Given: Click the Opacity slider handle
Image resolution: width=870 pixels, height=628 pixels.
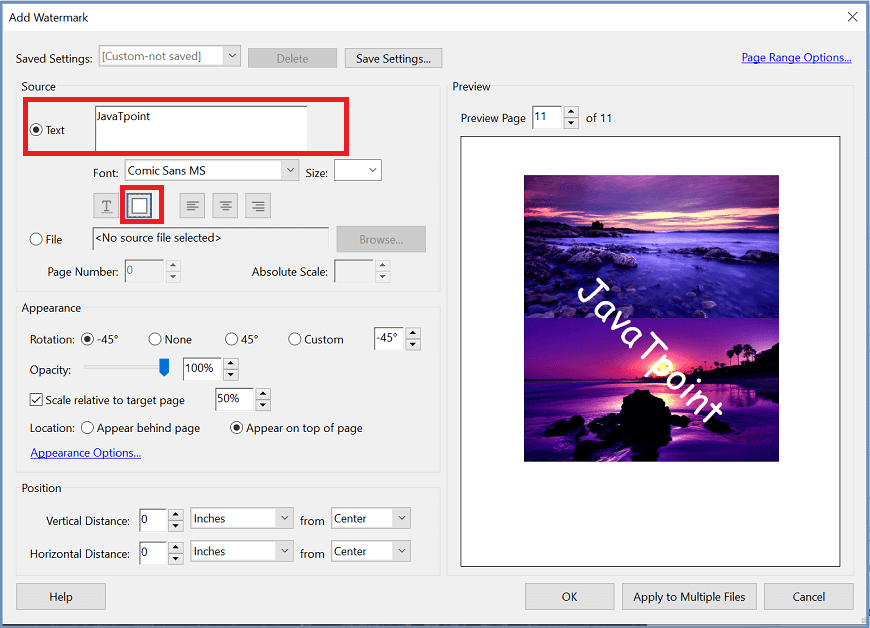Looking at the screenshot, I should 164,367.
